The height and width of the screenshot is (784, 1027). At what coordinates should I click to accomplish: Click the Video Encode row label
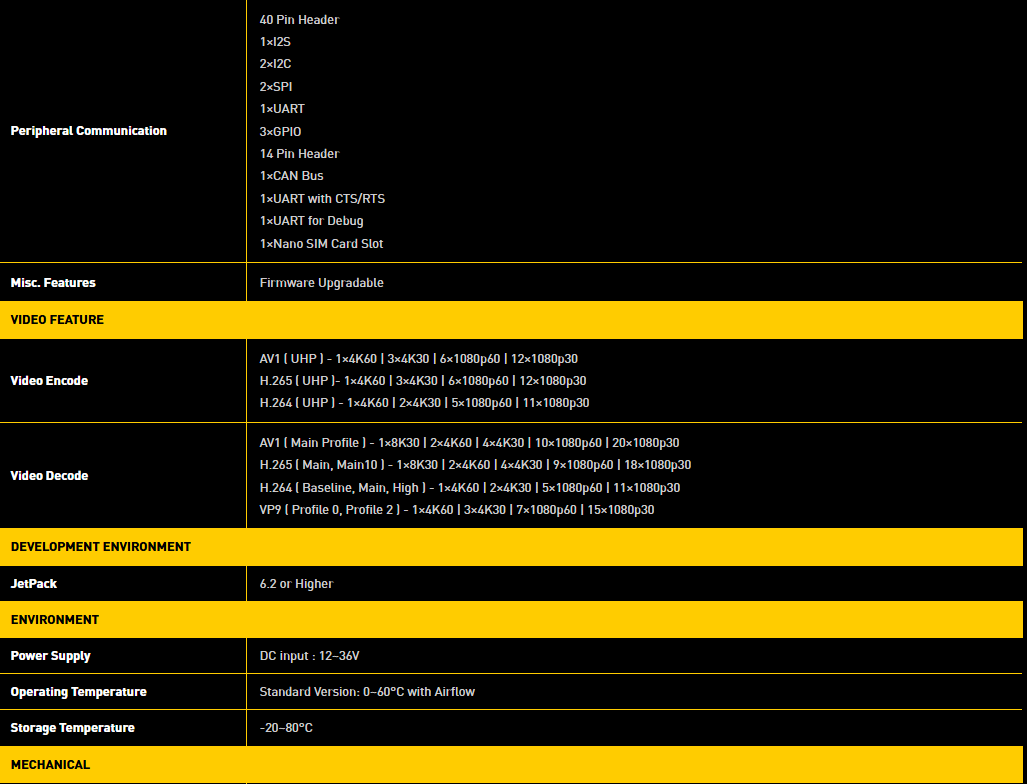[x=49, y=381]
